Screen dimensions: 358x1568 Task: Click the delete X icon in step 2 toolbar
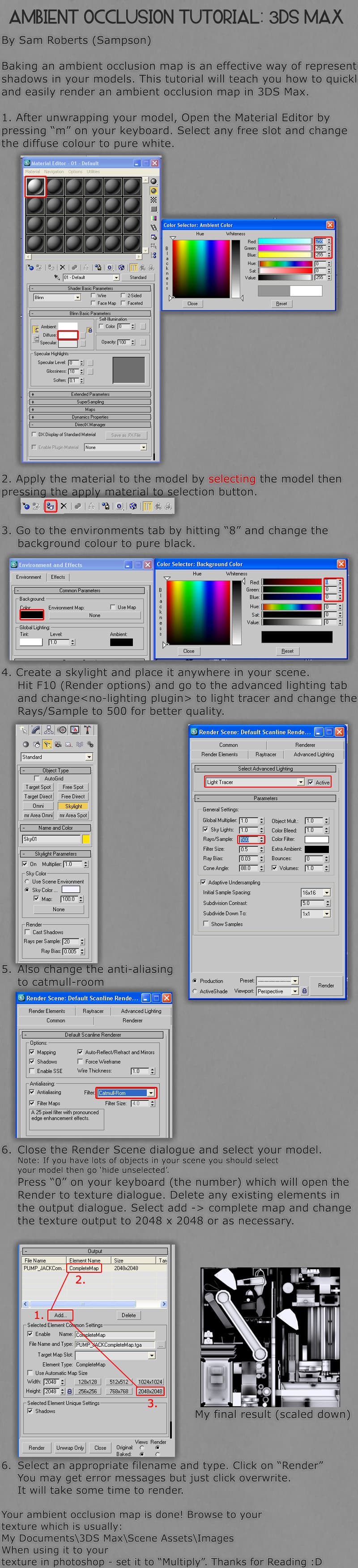pos(63,506)
